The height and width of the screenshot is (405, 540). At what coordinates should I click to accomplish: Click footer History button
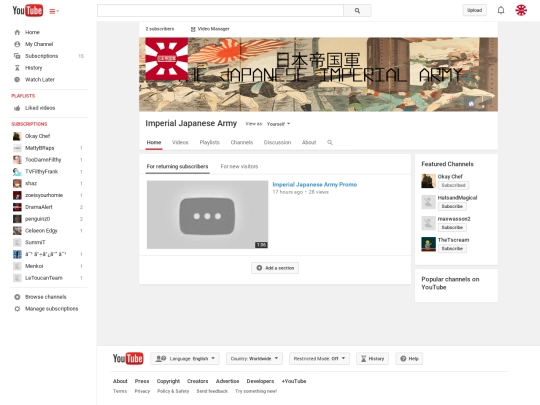pyautogui.click(x=372, y=359)
